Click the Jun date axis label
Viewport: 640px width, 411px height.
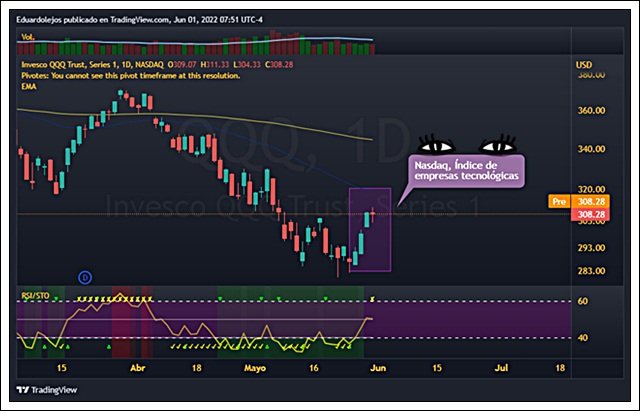point(378,368)
